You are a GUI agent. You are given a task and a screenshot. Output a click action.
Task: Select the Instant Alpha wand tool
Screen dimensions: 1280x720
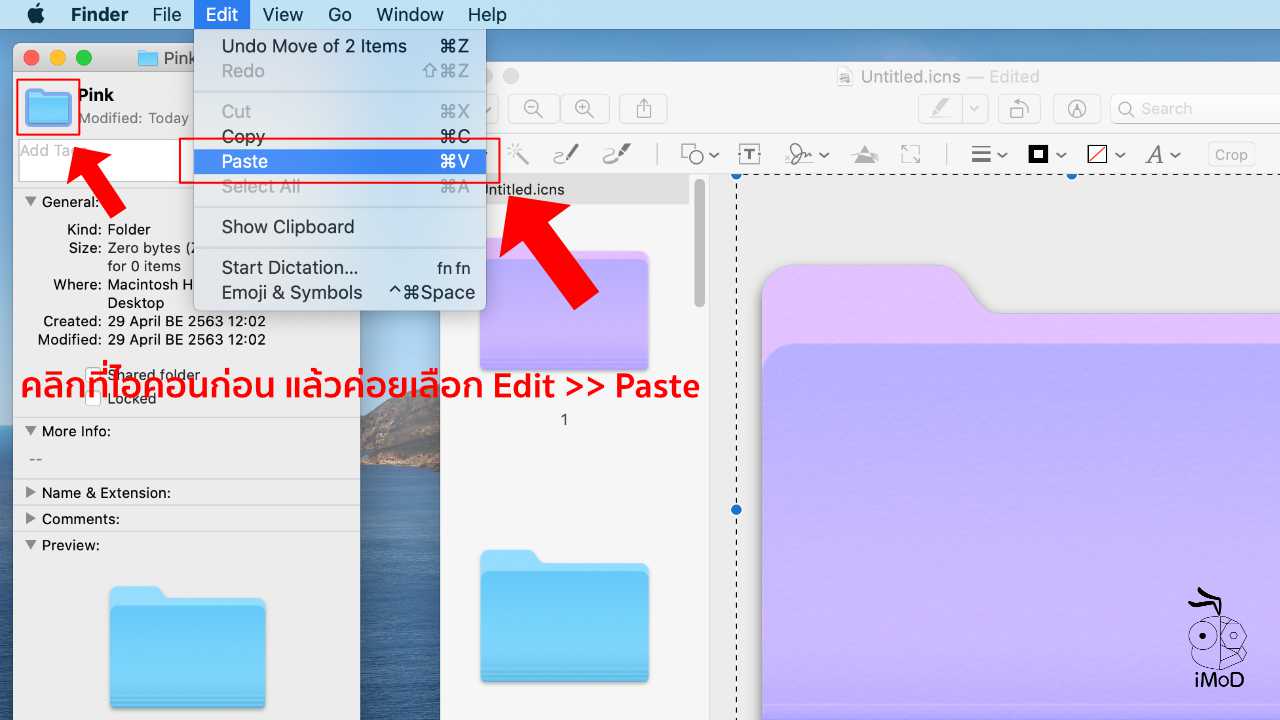coord(517,154)
